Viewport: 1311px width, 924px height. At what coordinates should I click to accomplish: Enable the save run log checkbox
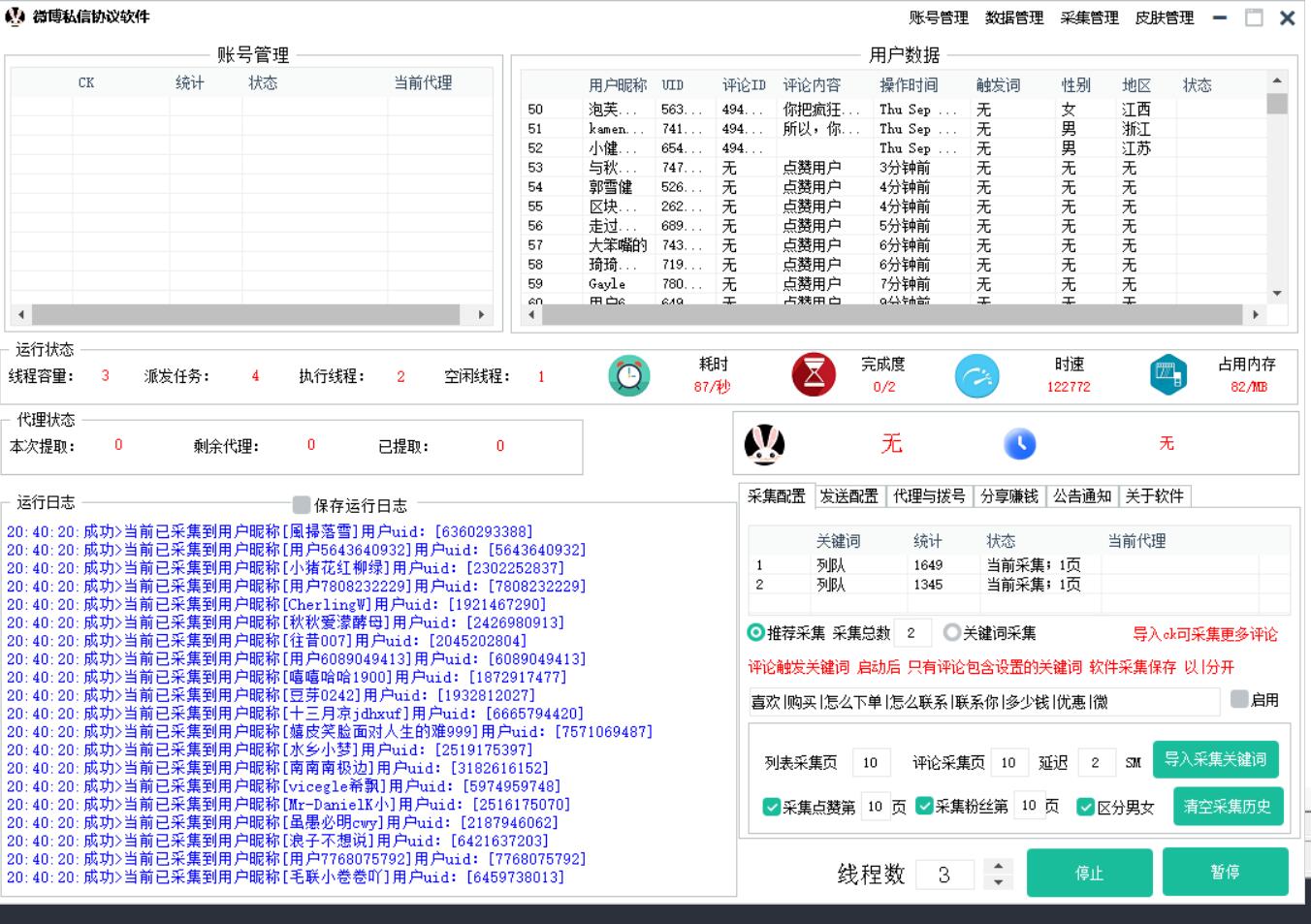click(302, 505)
